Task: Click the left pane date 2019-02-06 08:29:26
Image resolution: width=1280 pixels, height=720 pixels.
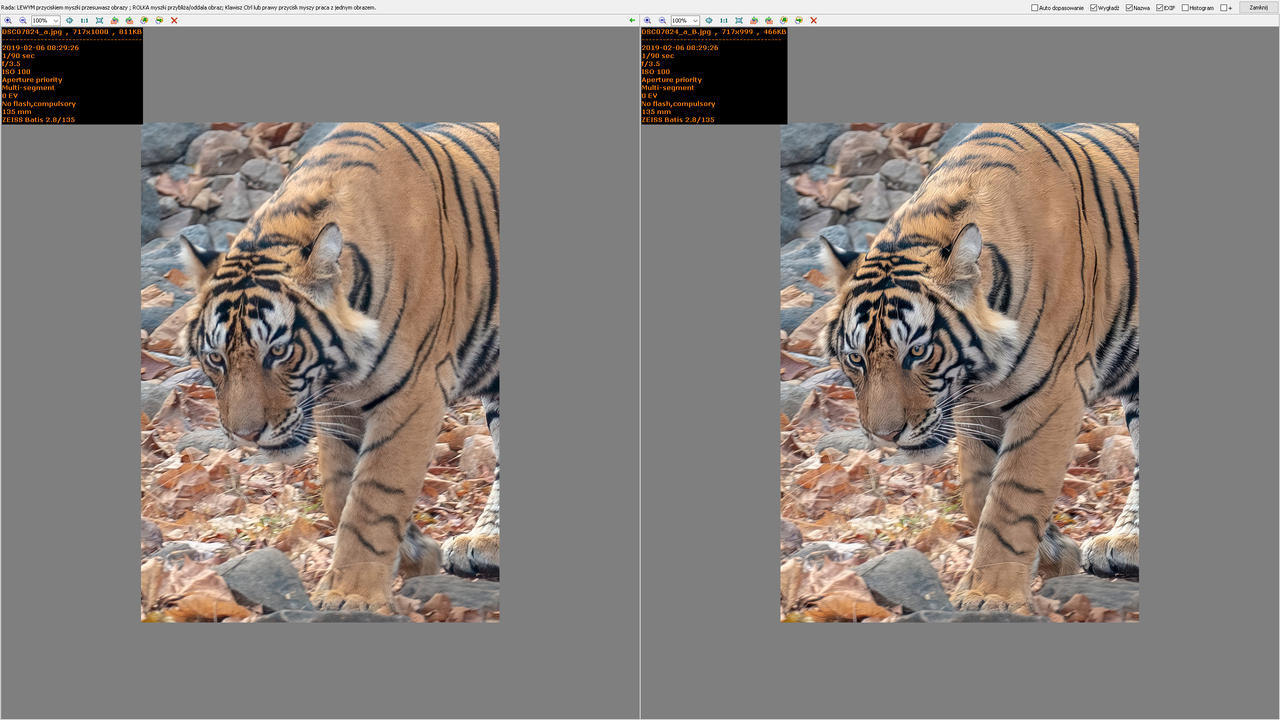Action: point(38,48)
